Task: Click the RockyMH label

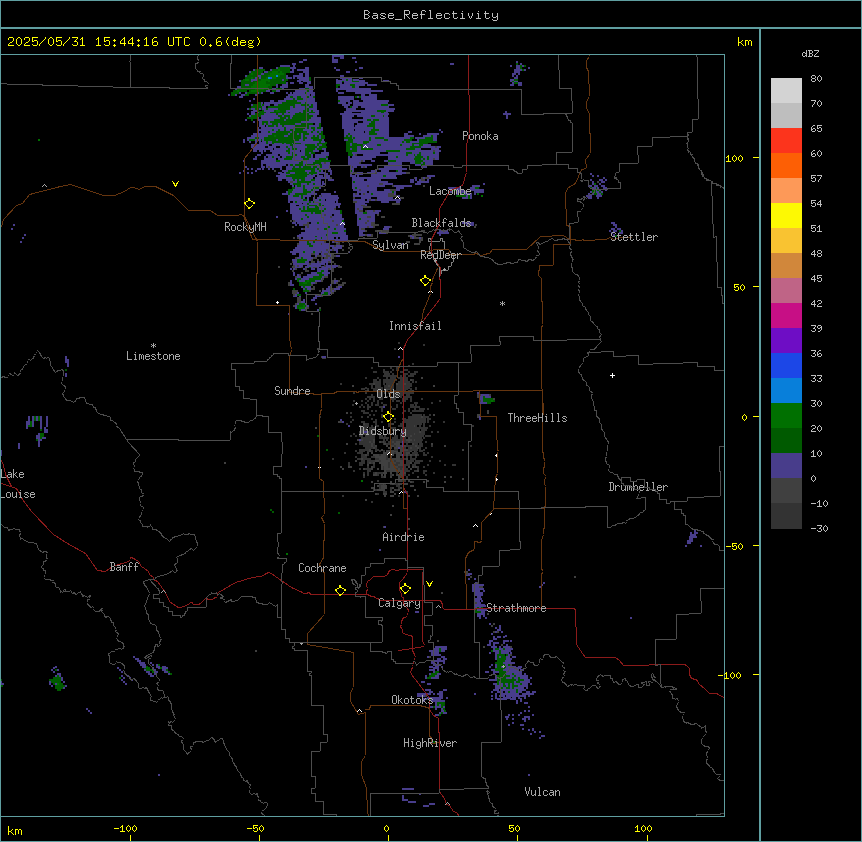Action: click(x=245, y=227)
